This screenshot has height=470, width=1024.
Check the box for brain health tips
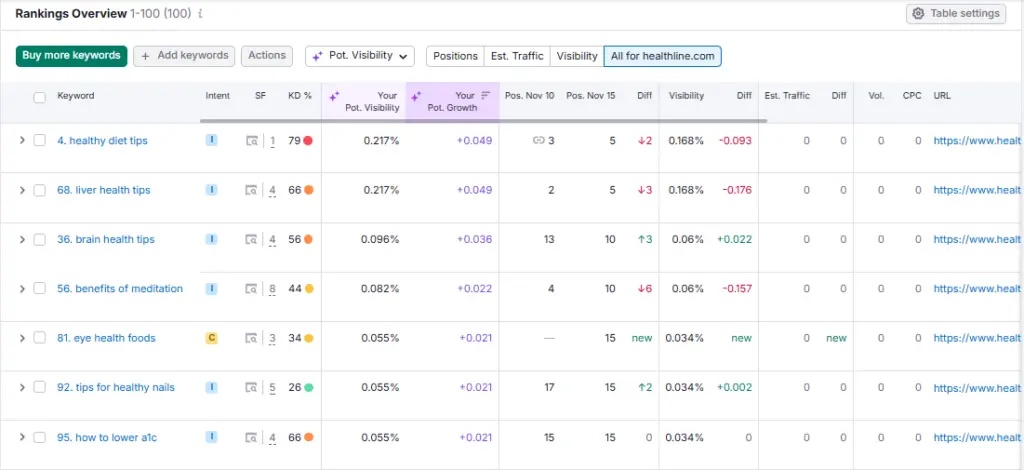40,239
